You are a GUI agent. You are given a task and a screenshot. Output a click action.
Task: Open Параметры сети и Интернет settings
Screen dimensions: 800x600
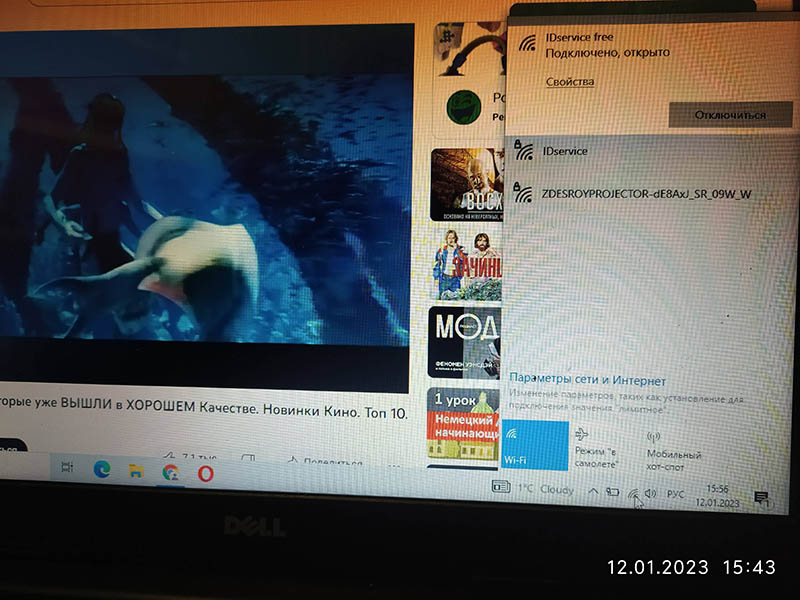pos(587,380)
